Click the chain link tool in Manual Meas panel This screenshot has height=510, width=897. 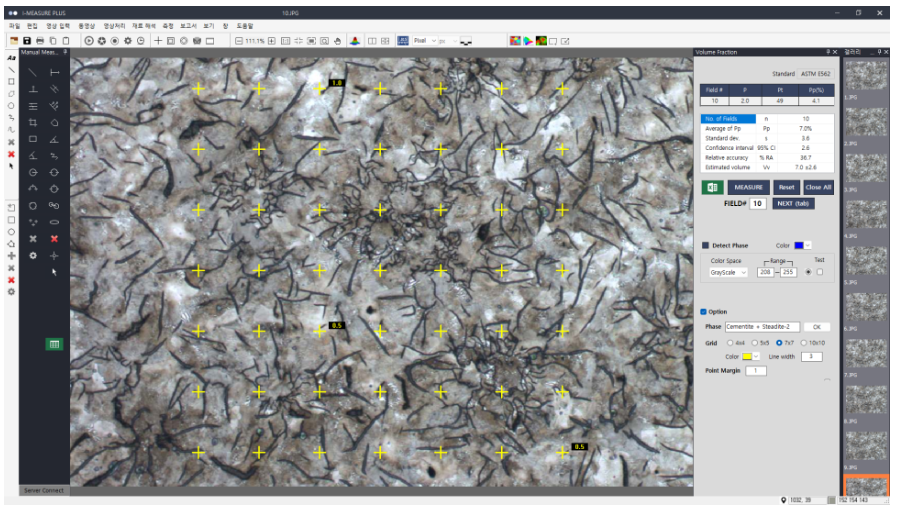(x=54, y=205)
